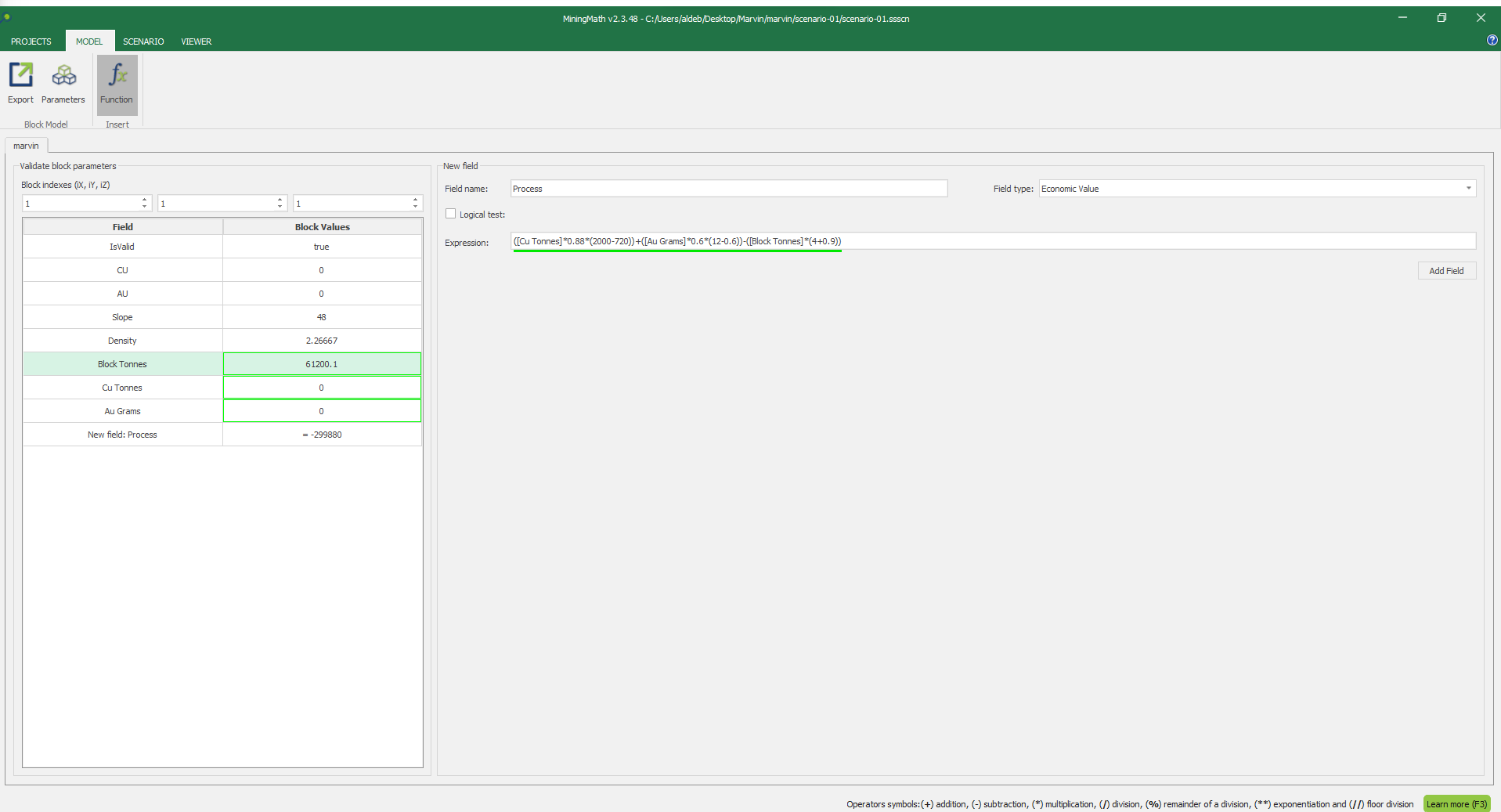Image resolution: width=1501 pixels, height=812 pixels.
Task: Switch to the SCENARIO tab
Action: tap(143, 42)
